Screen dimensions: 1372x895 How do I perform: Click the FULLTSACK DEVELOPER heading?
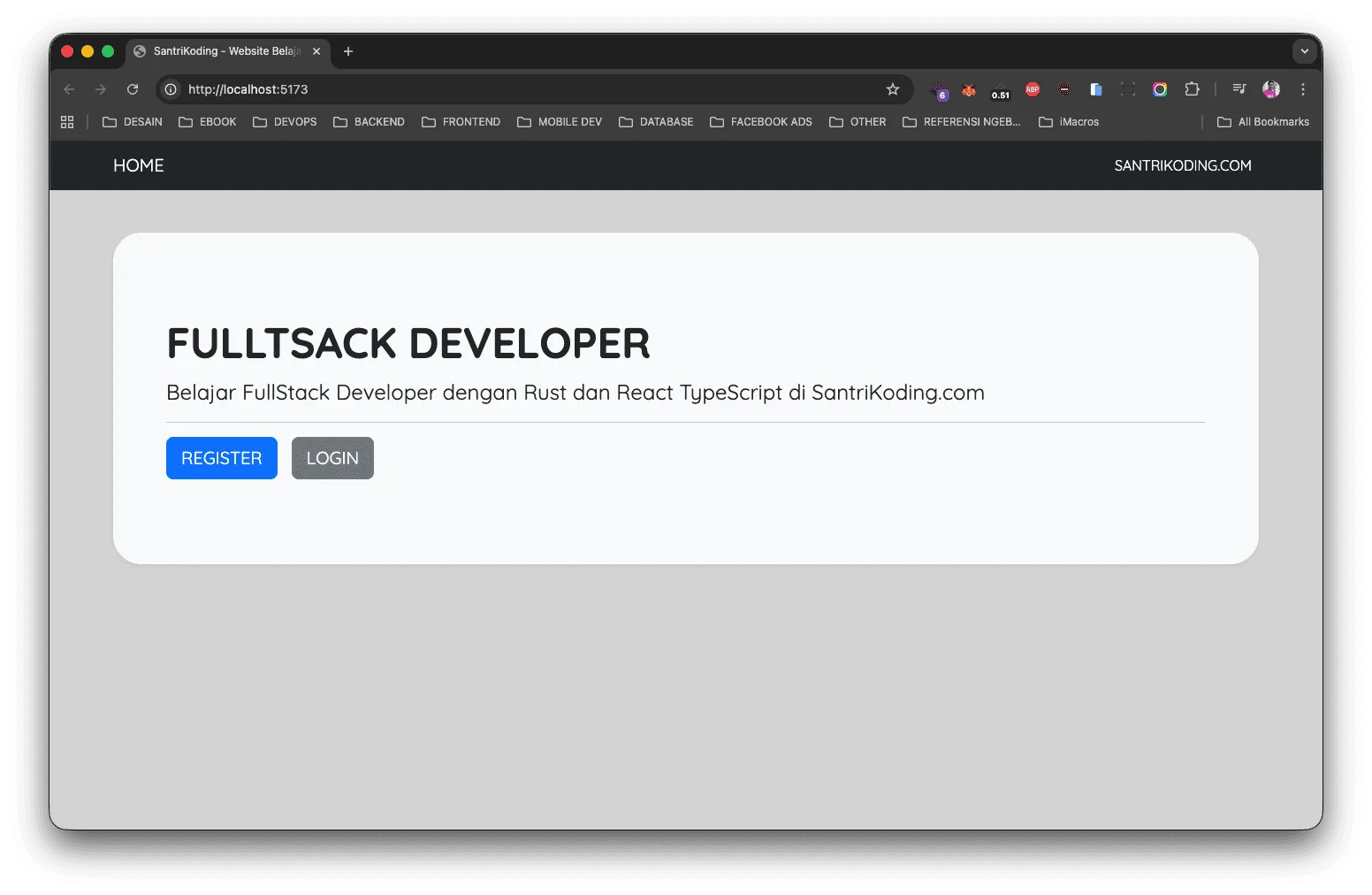pyautogui.click(x=408, y=343)
